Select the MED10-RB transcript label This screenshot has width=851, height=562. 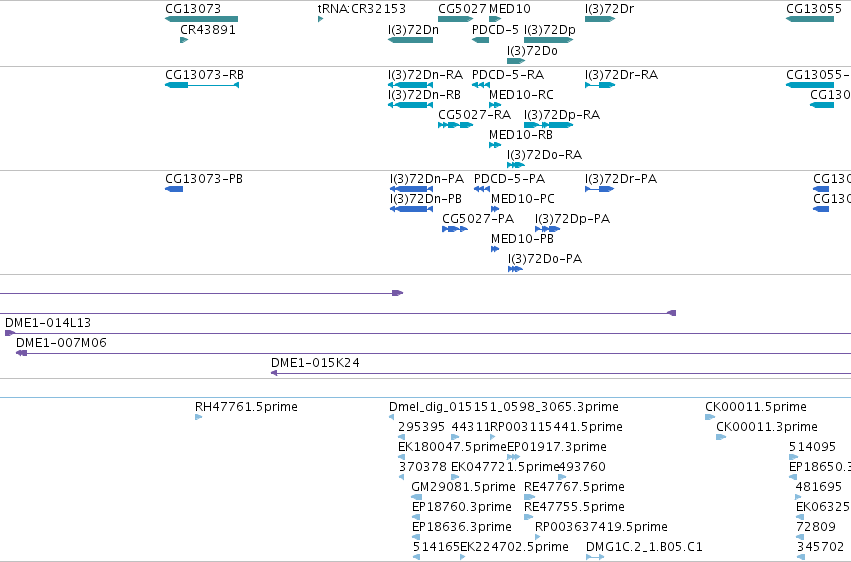pyautogui.click(x=520, y=135)
